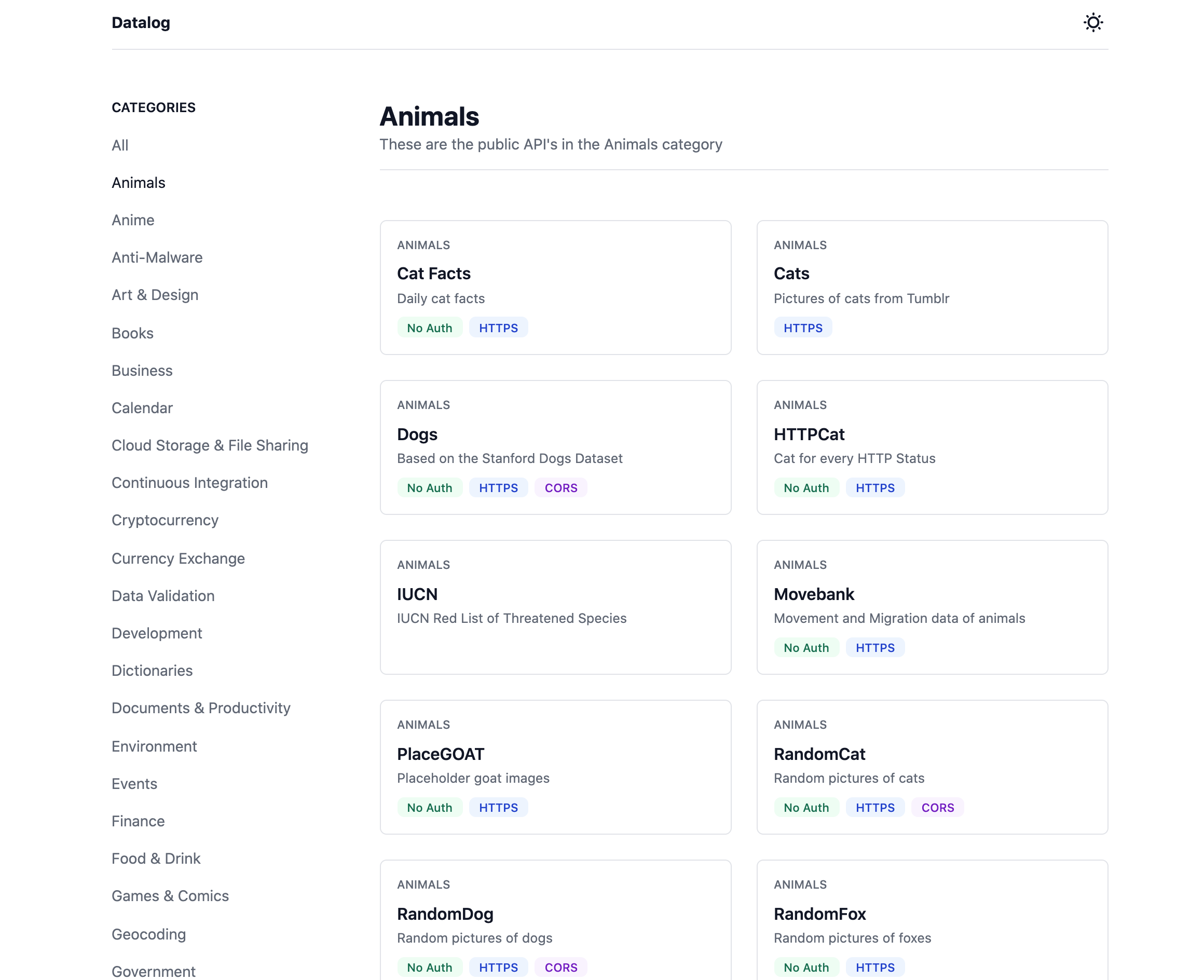Open the Games & Comics category
Viewport: 1204px width, 980px height.
pyautogui.click(x=170, y=896)
